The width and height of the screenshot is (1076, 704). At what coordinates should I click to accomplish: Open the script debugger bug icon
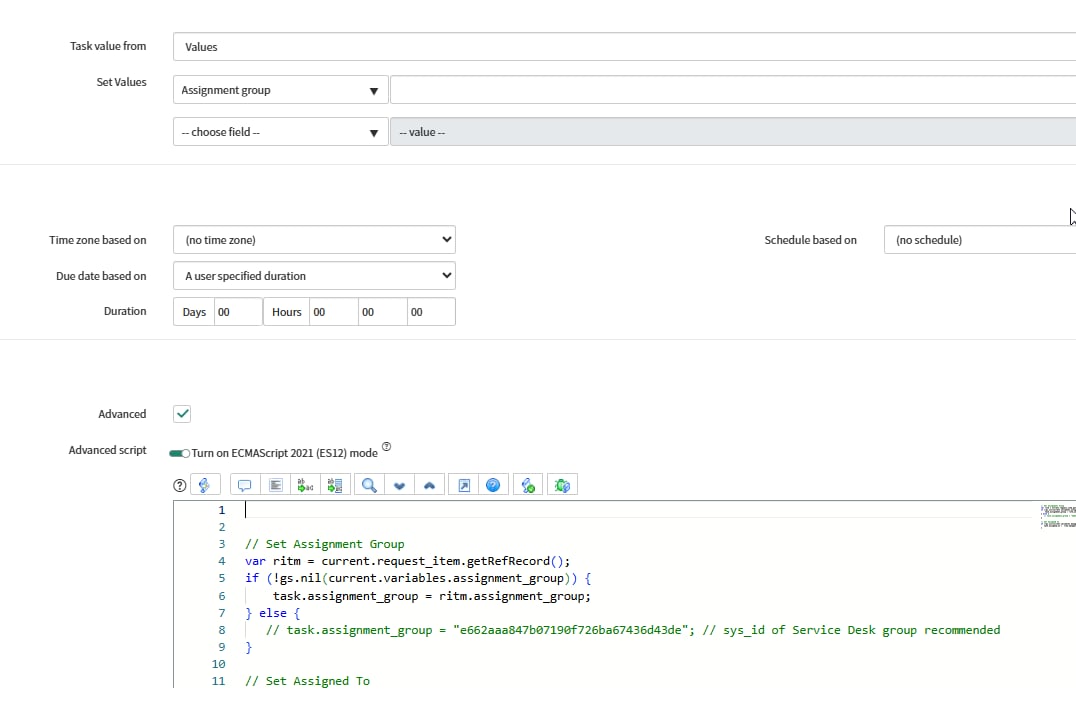[x=562, y=485]
